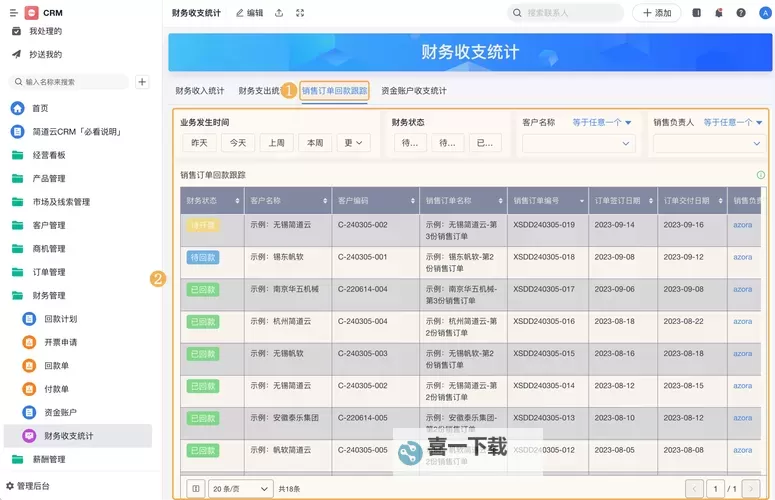Open the help question-mark icon

(741, 13)
